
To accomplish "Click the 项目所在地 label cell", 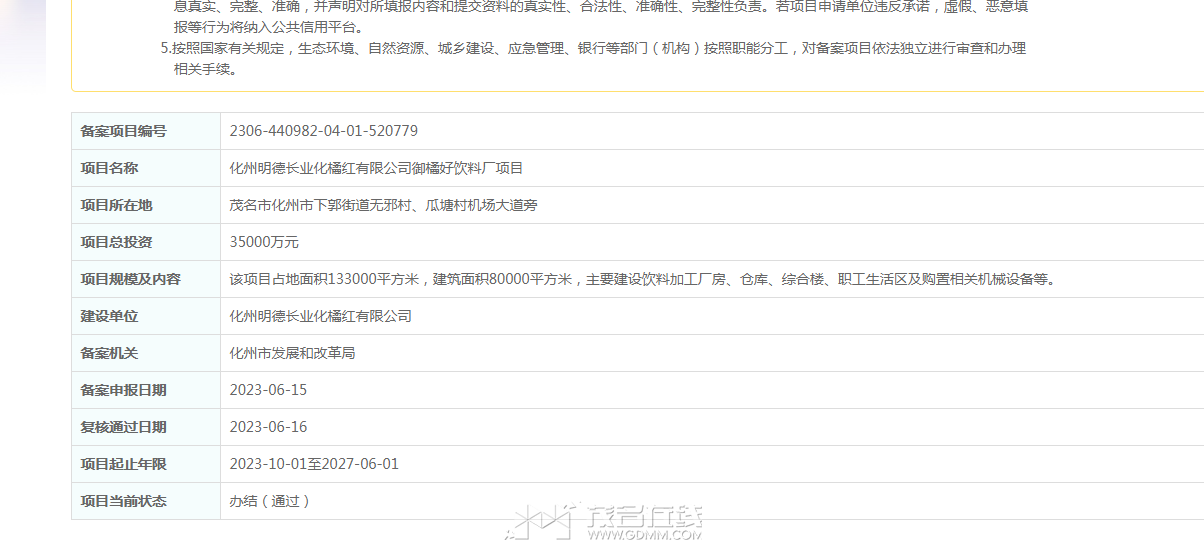I will tap(146, 205).
